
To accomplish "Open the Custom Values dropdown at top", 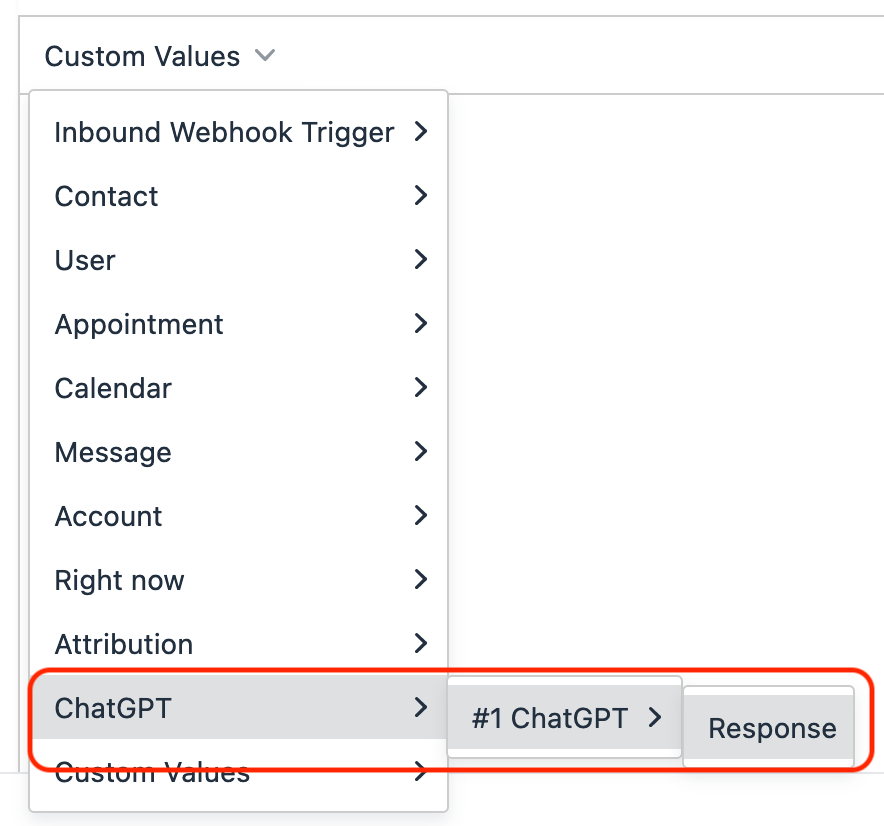I will [x=142, y=57].
